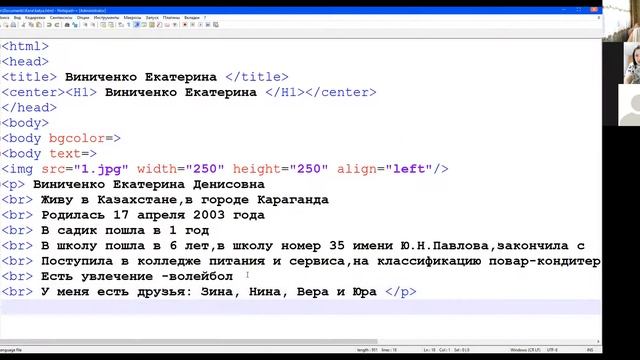Click the <center><H1> heading line
Screen dimensions: 640x360
point(189,92)
